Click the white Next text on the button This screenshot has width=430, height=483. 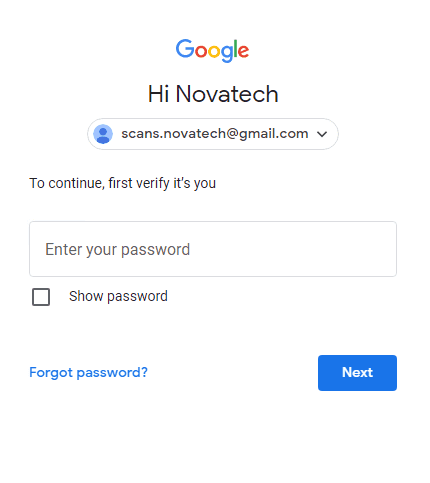pos(357,372)
